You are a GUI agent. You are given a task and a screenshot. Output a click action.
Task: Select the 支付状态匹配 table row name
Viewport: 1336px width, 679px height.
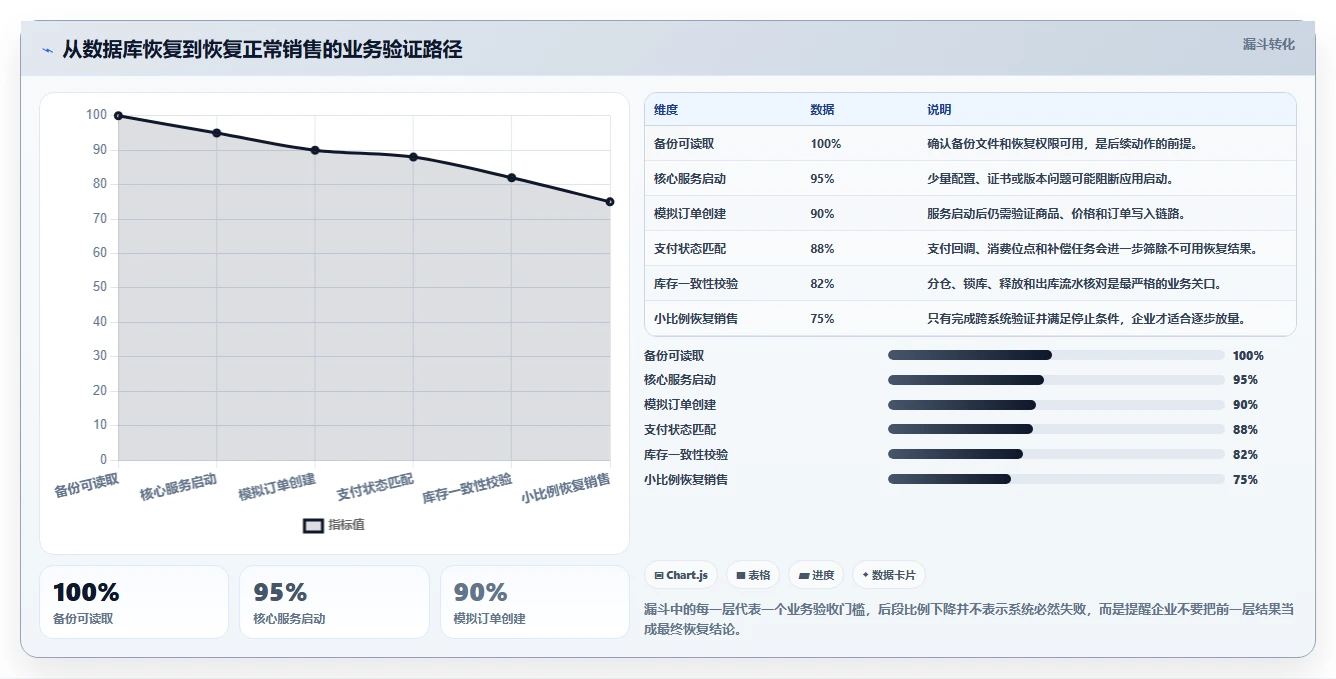pyautogui.click(x=690, y=249)
